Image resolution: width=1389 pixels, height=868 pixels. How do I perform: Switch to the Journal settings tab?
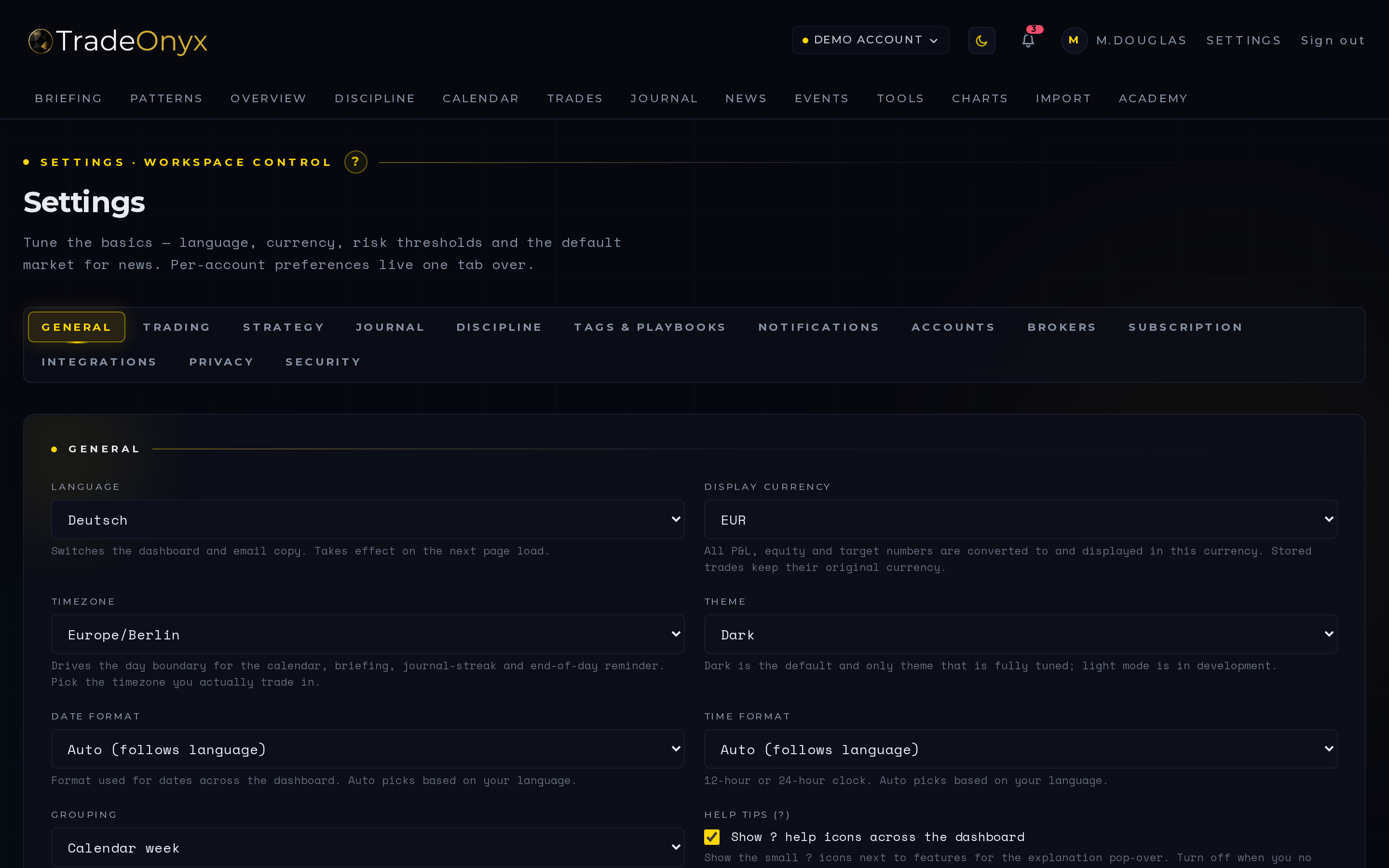[x=390, y=327]
